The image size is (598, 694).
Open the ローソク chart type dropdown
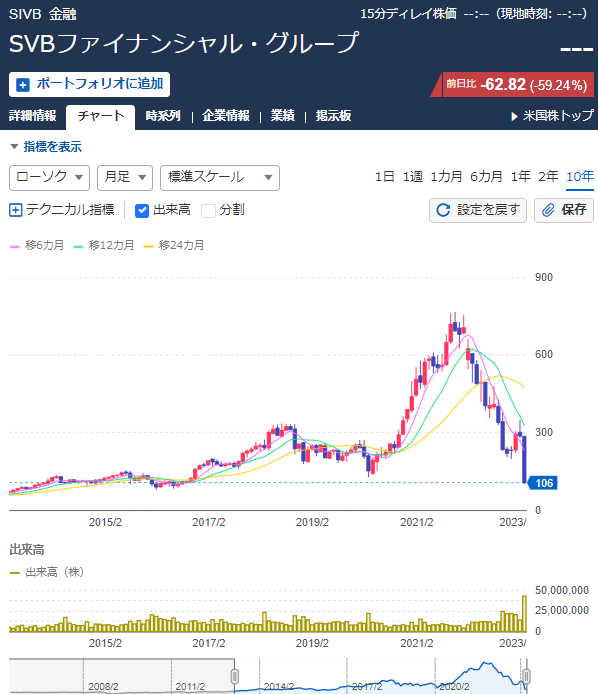pyautogui.click(x=50, y=177)
